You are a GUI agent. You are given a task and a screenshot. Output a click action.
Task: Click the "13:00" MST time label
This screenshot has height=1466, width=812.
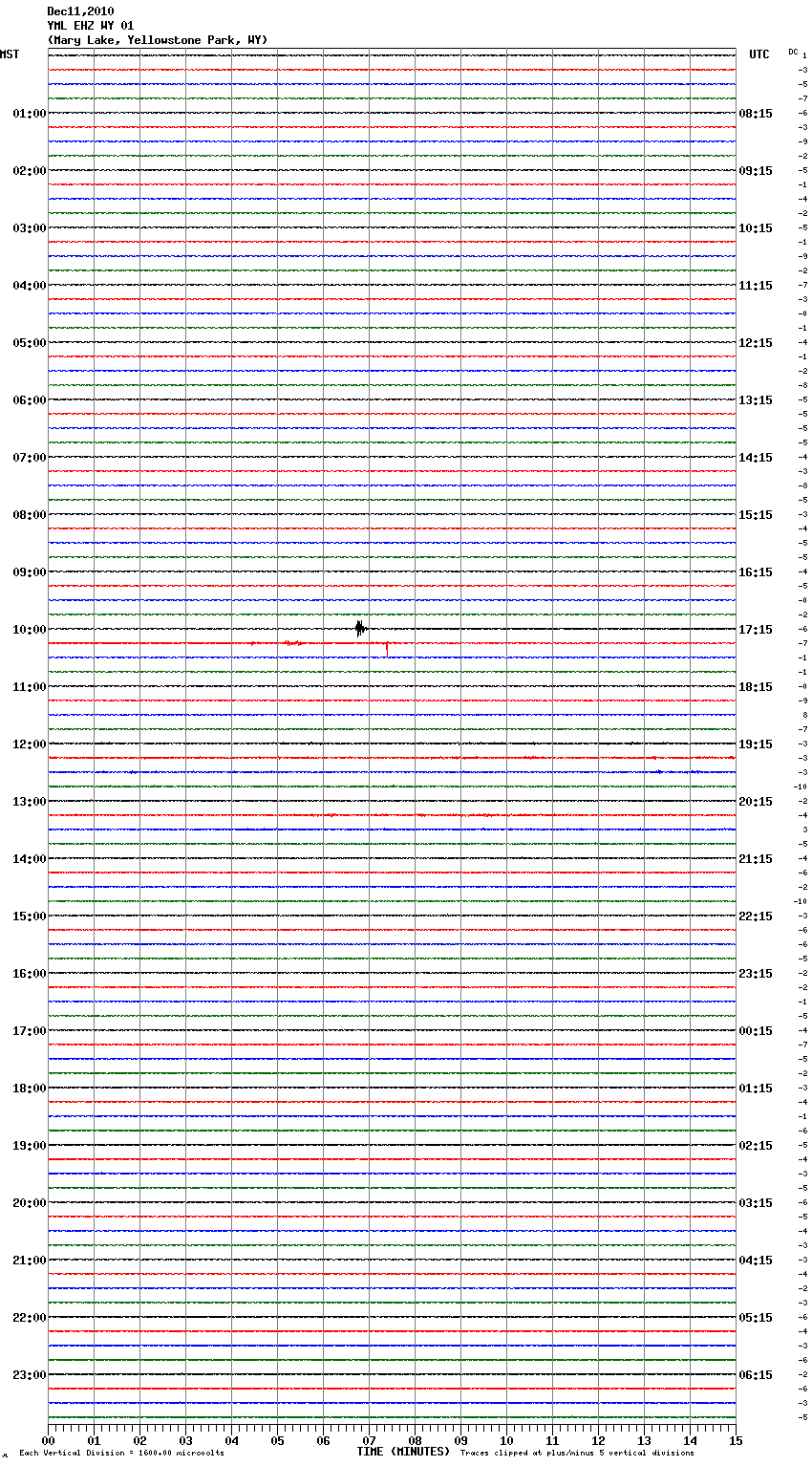(x=29, y=802)
